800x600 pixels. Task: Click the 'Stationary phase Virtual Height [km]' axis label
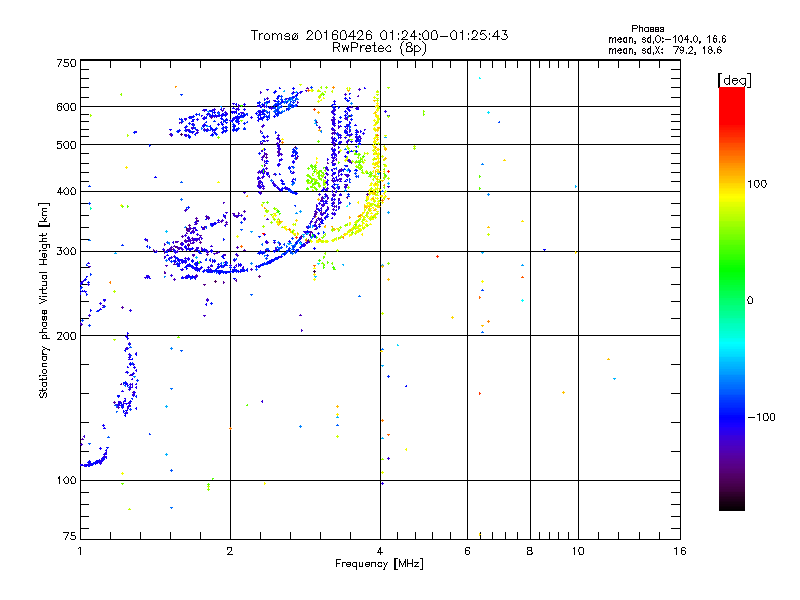tap(43, 301)
